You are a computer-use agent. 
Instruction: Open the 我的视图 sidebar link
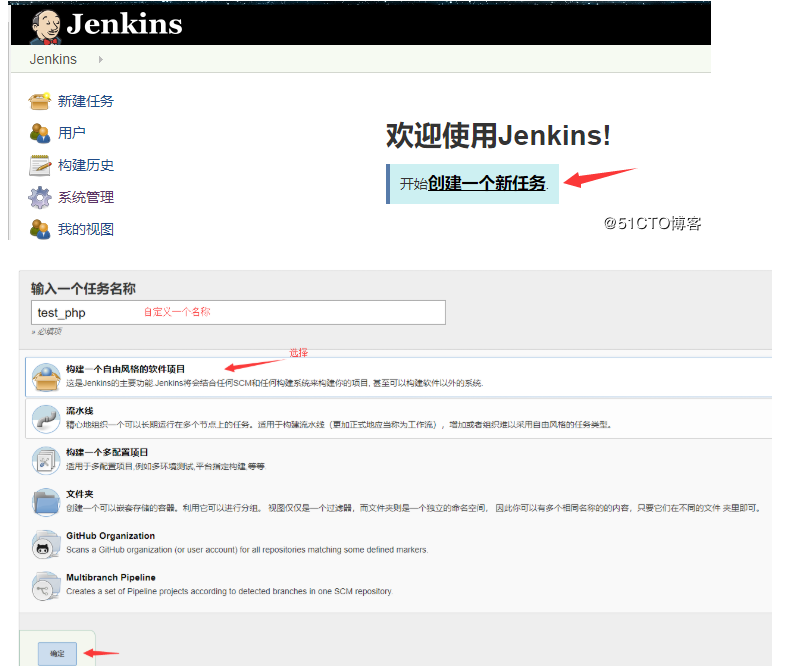[x=86, y=229]
